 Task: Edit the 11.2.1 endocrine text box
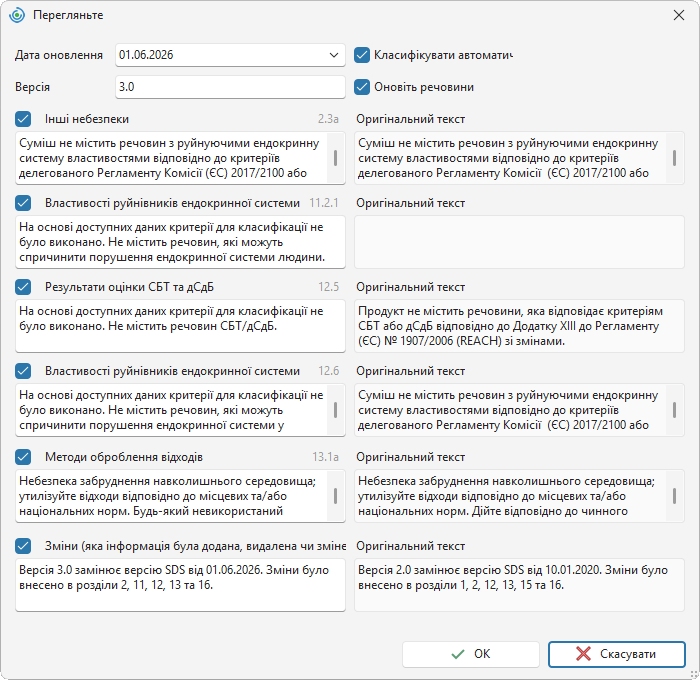point(180,242)
